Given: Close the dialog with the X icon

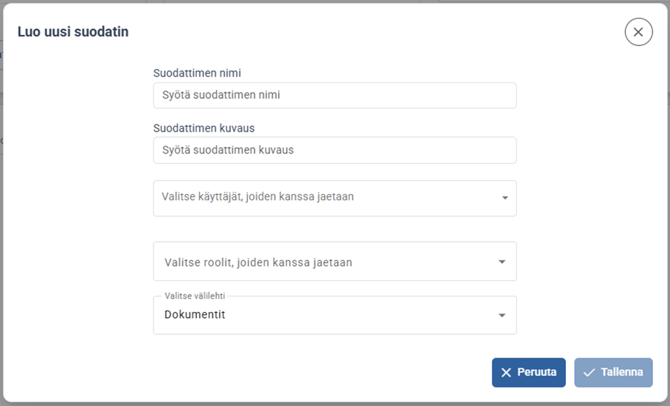Looking at the screenshot, I should click(x=638, y=32).
